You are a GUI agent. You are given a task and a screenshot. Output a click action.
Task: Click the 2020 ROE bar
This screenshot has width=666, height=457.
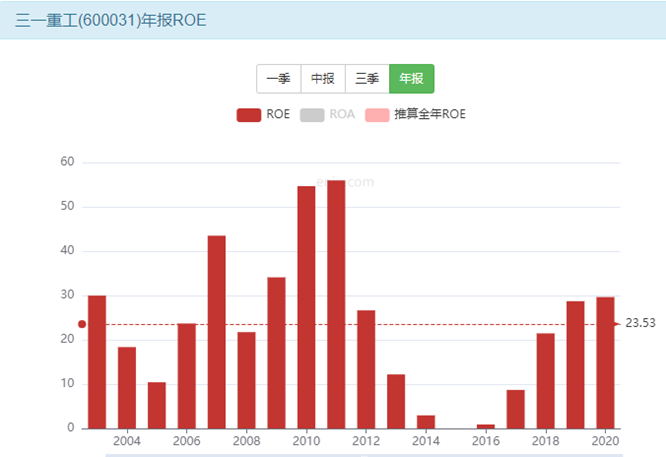point(605,363)
